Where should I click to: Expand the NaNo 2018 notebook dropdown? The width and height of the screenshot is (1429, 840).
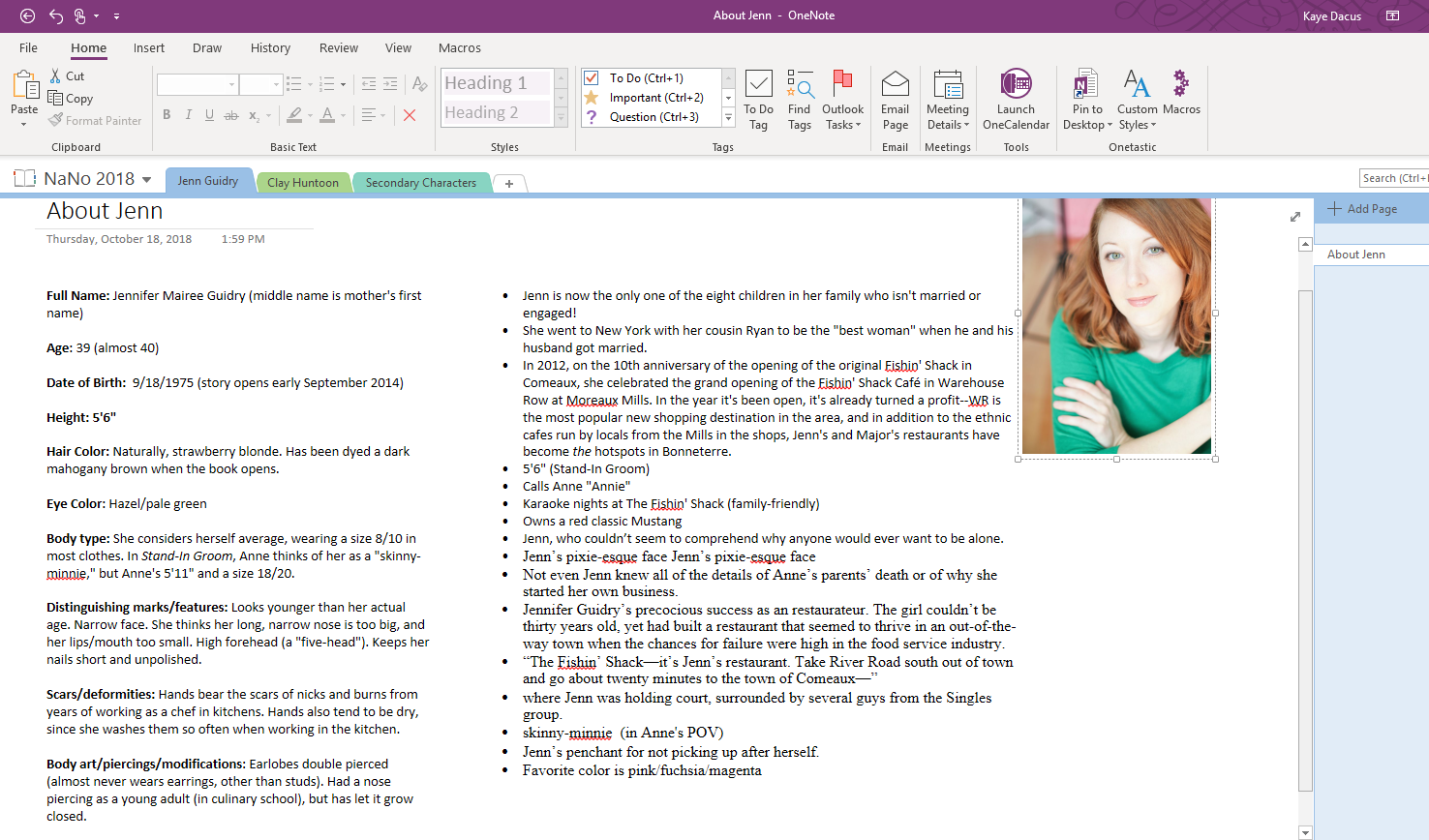[147, 179]
